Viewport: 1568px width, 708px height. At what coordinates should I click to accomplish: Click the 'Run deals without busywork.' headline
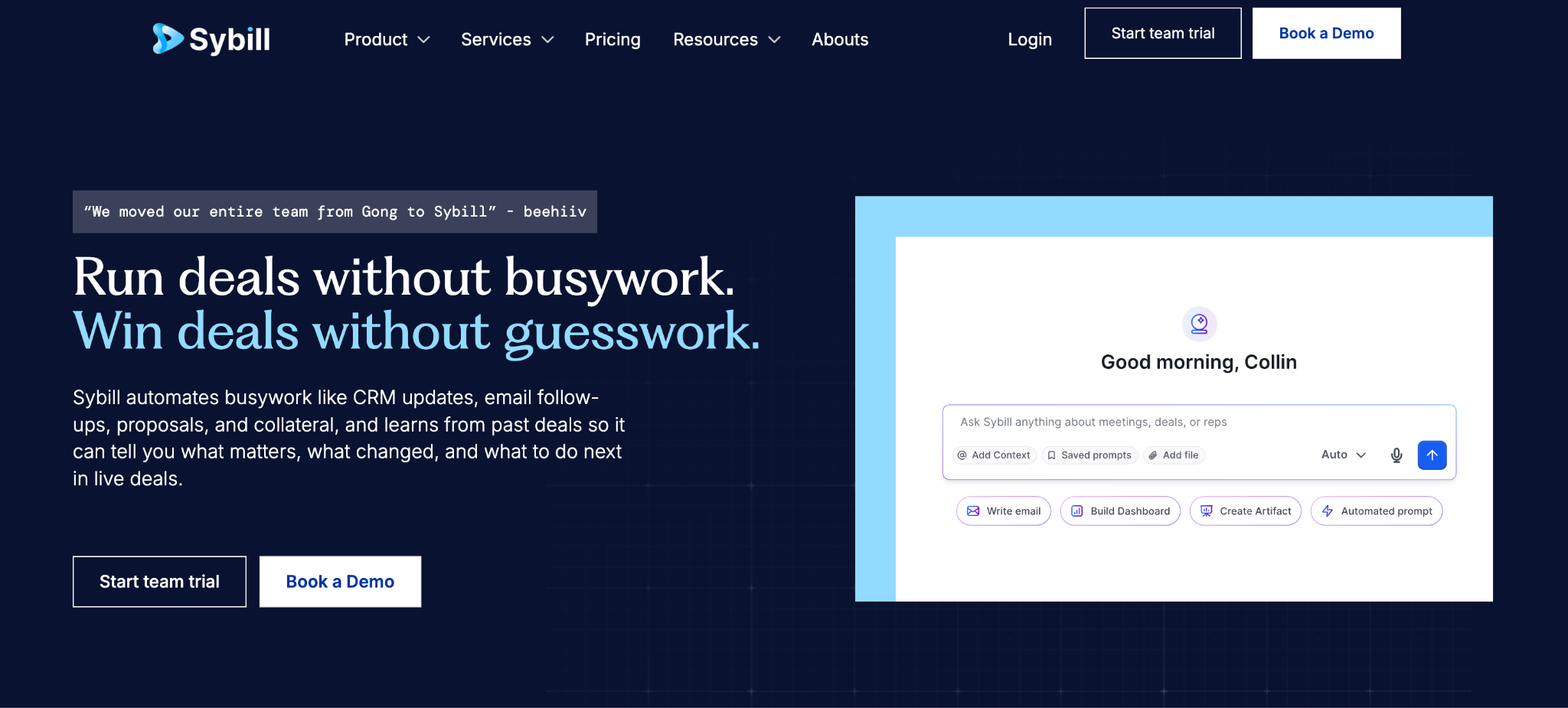(403, 277)
